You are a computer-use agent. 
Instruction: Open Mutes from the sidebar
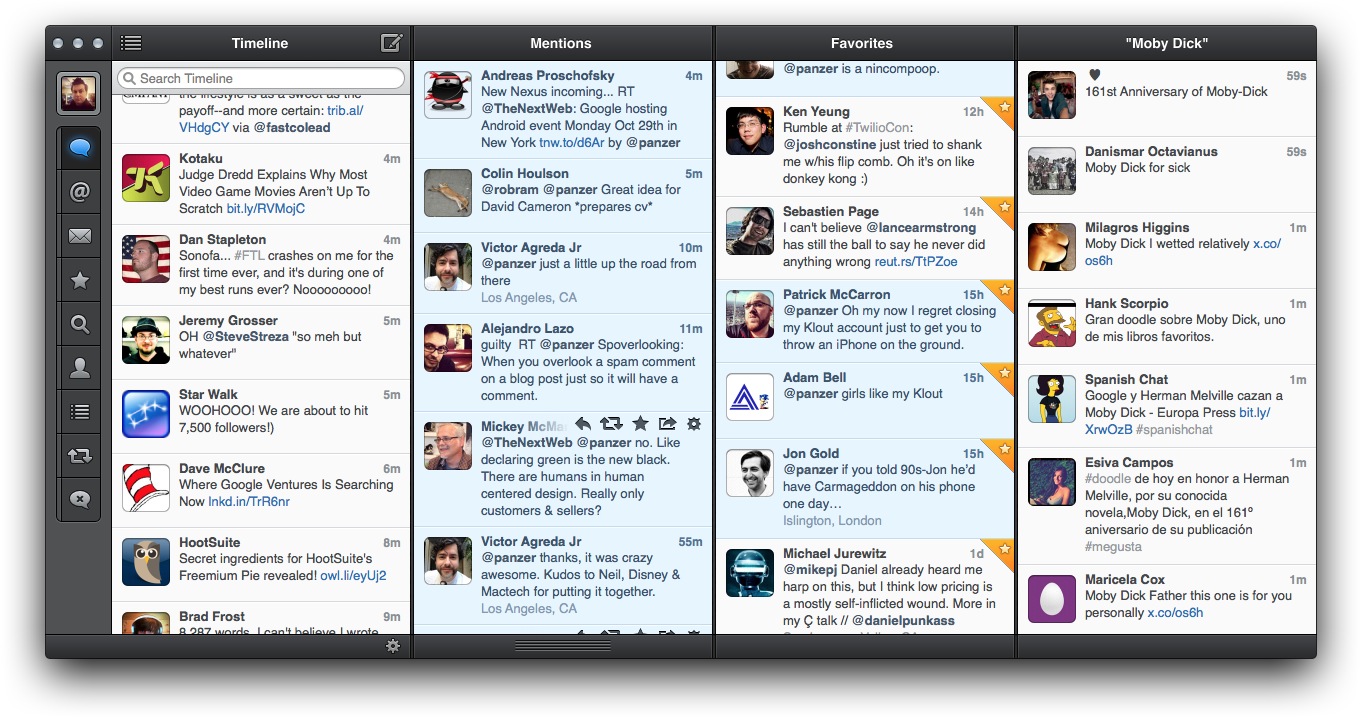click(80, 499)
